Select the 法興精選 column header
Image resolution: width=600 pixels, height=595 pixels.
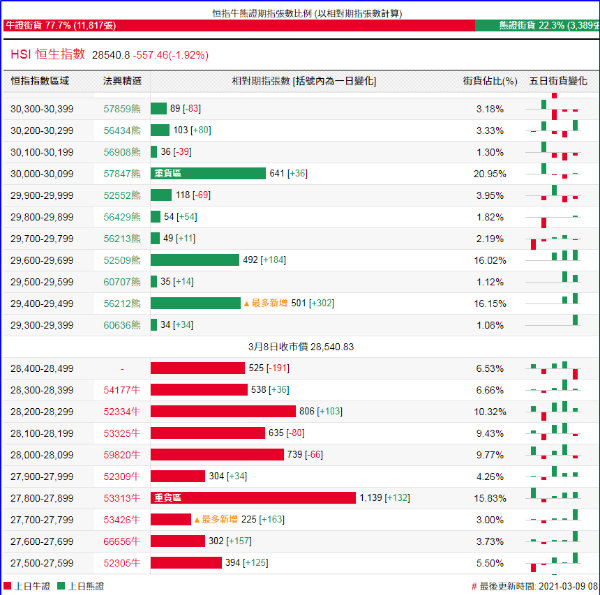coord(122,81)
